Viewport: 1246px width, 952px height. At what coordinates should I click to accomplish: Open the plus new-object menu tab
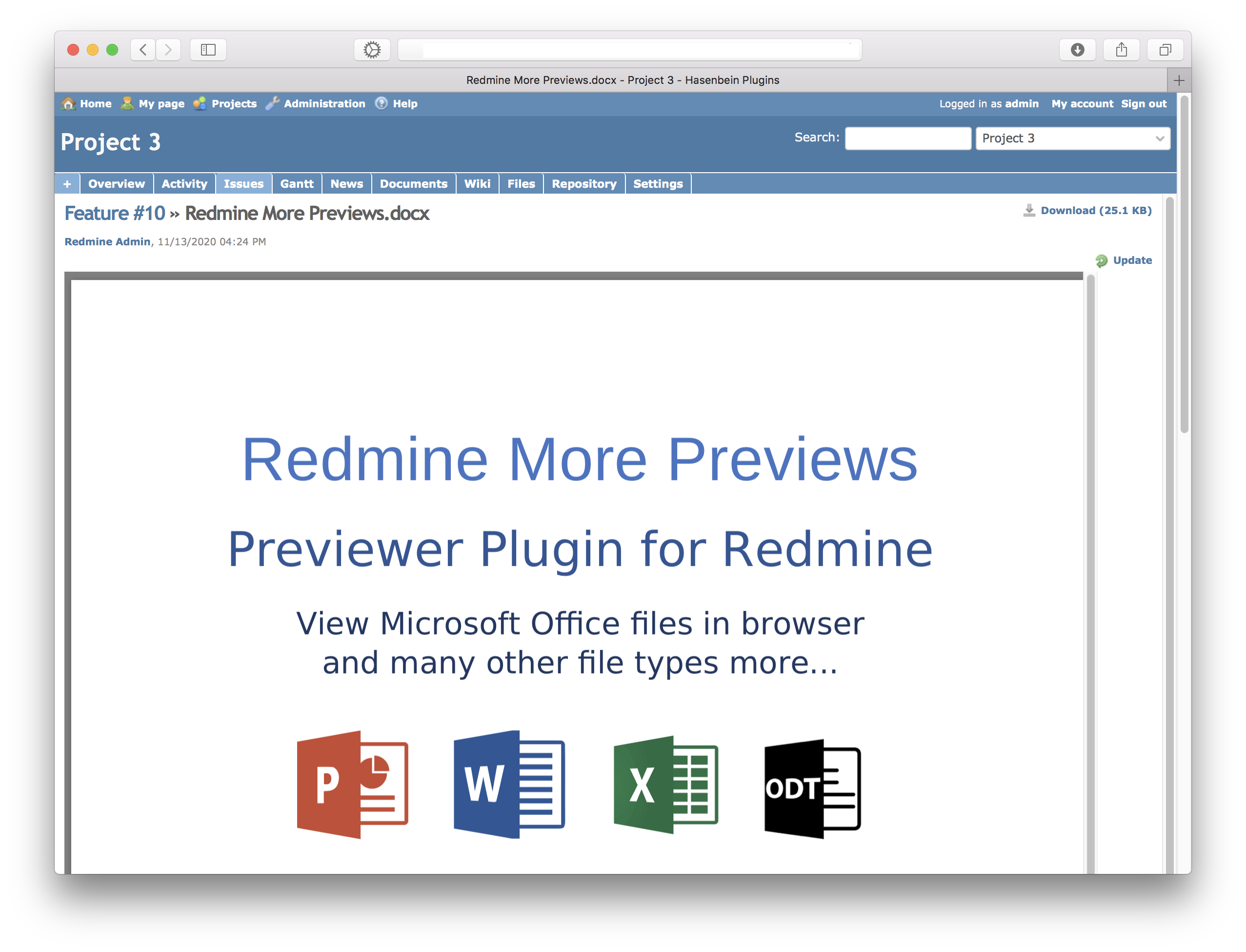pyautogui.click(x=67, y=183)
